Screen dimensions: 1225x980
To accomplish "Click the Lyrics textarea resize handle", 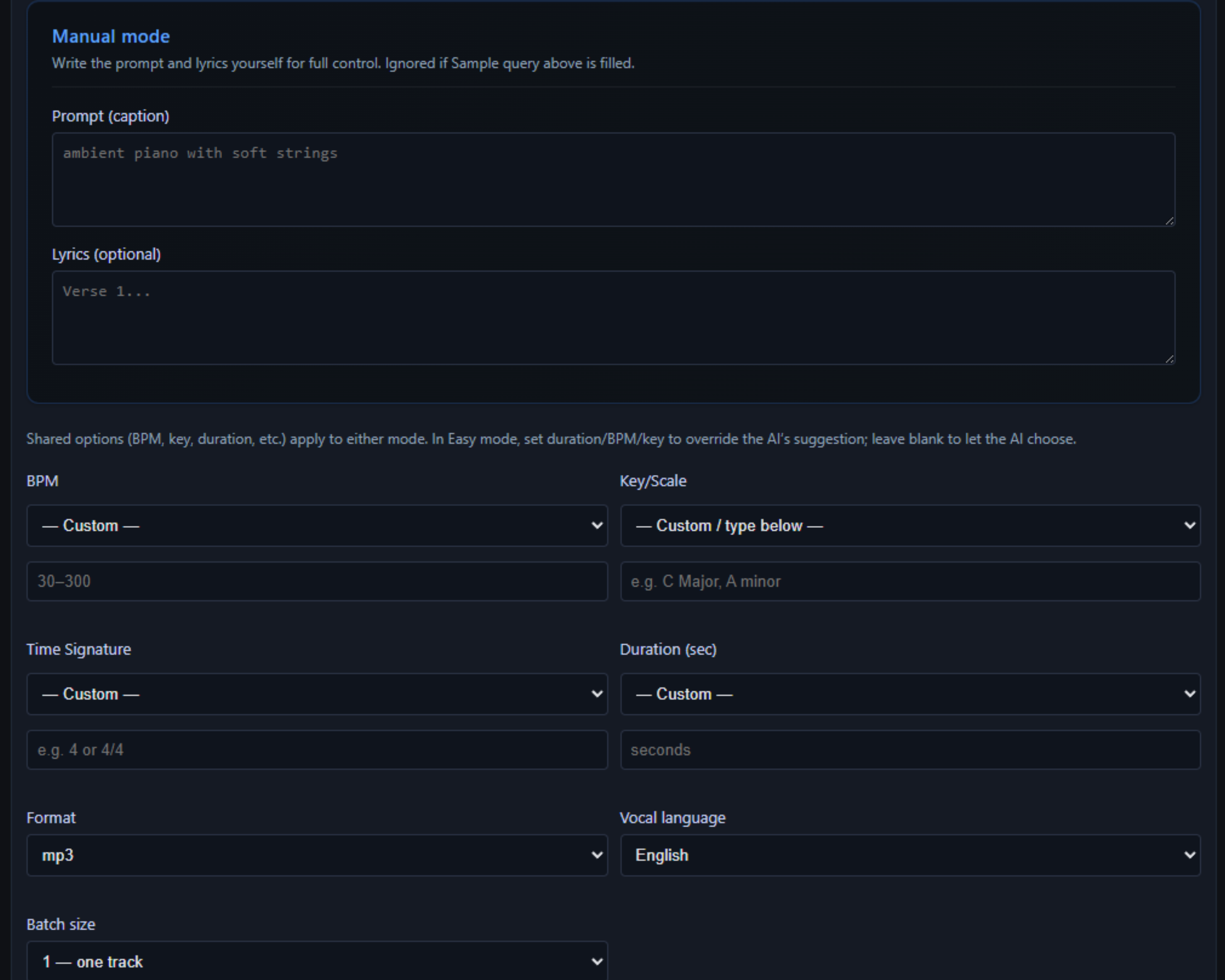I will click(x=1169, y=359).
